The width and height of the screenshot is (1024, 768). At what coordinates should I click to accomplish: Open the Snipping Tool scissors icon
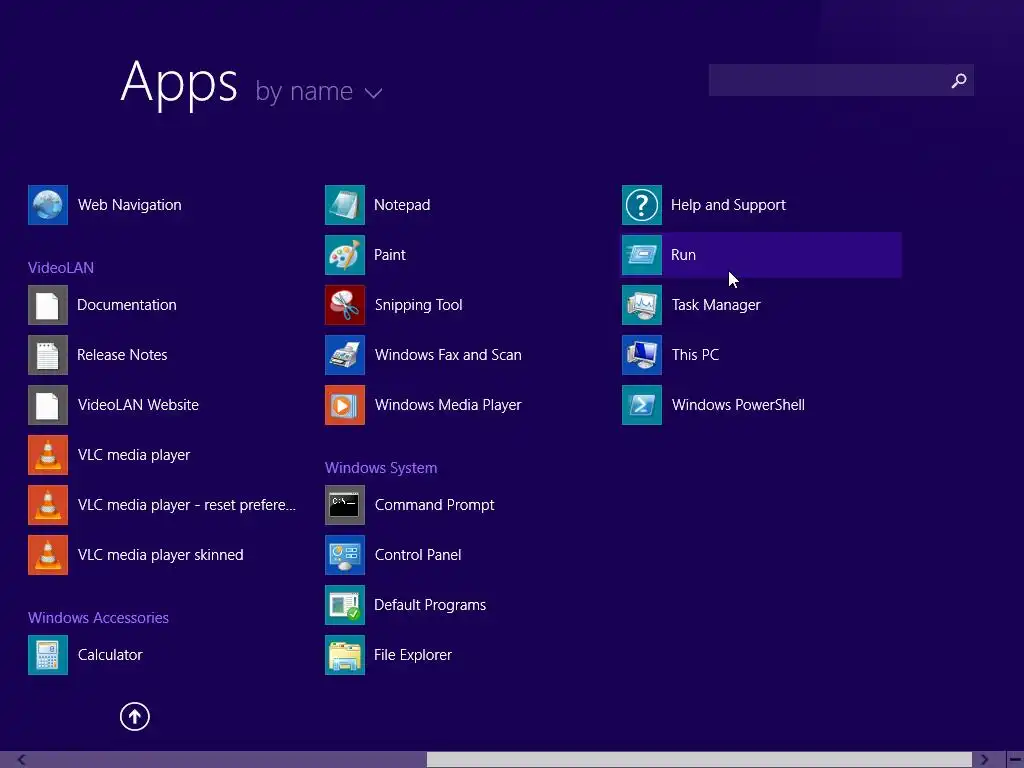click(x=345, y=305)
